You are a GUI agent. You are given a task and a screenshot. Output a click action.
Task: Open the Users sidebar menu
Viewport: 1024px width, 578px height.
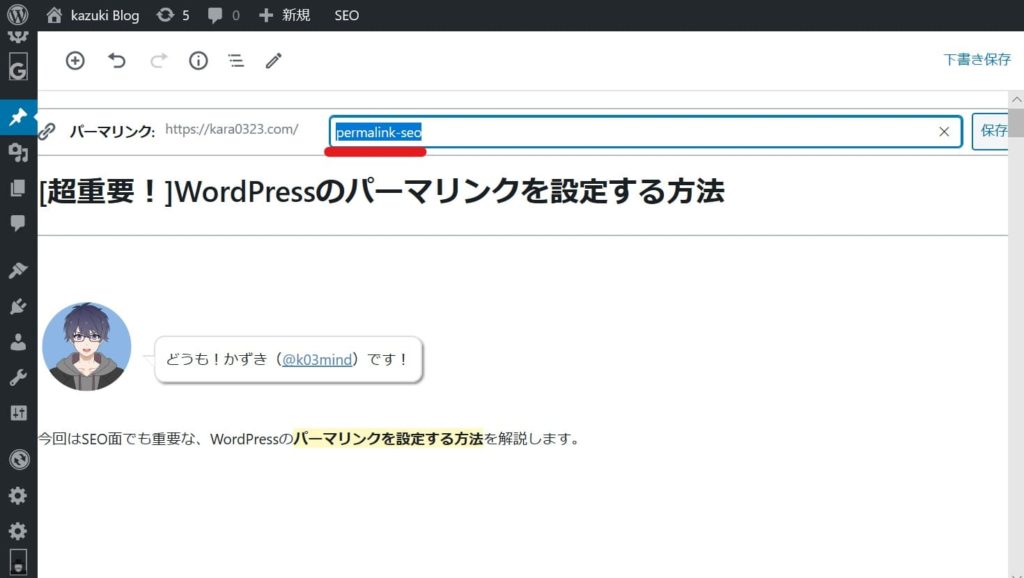[x=18, y=342]
